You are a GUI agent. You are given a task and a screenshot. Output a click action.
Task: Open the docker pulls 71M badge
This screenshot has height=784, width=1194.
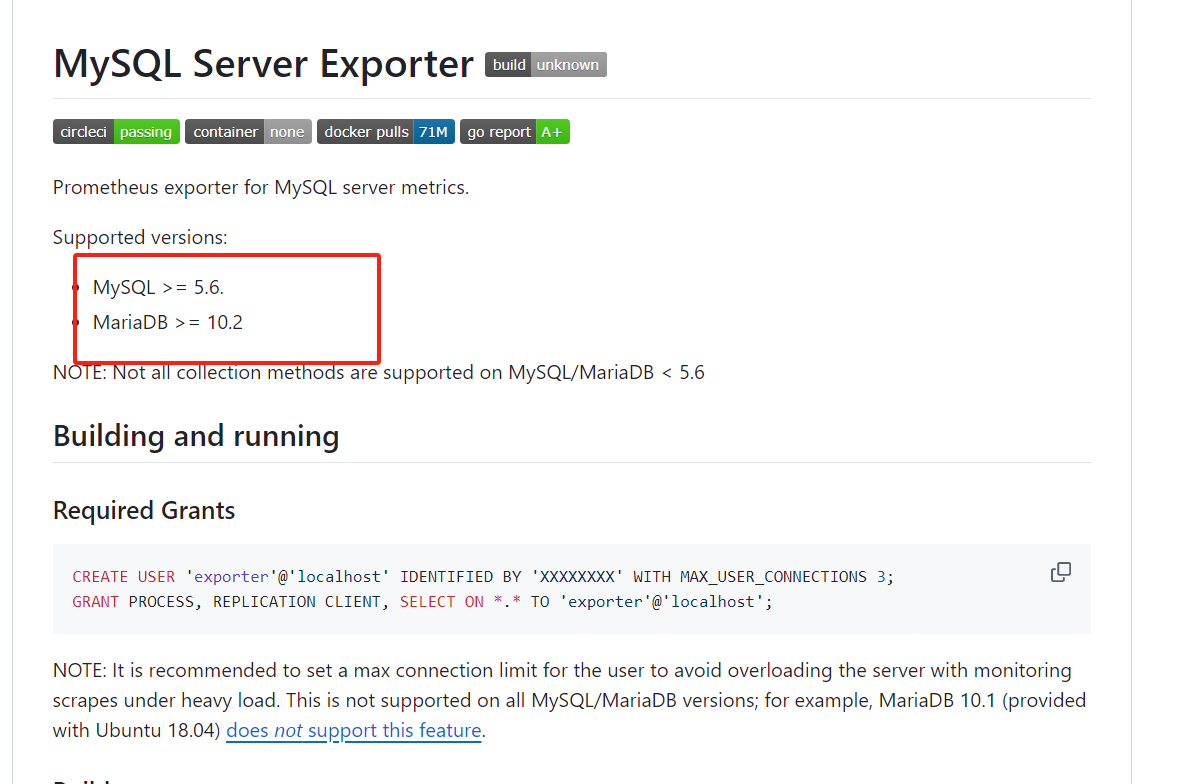[385, 132]
